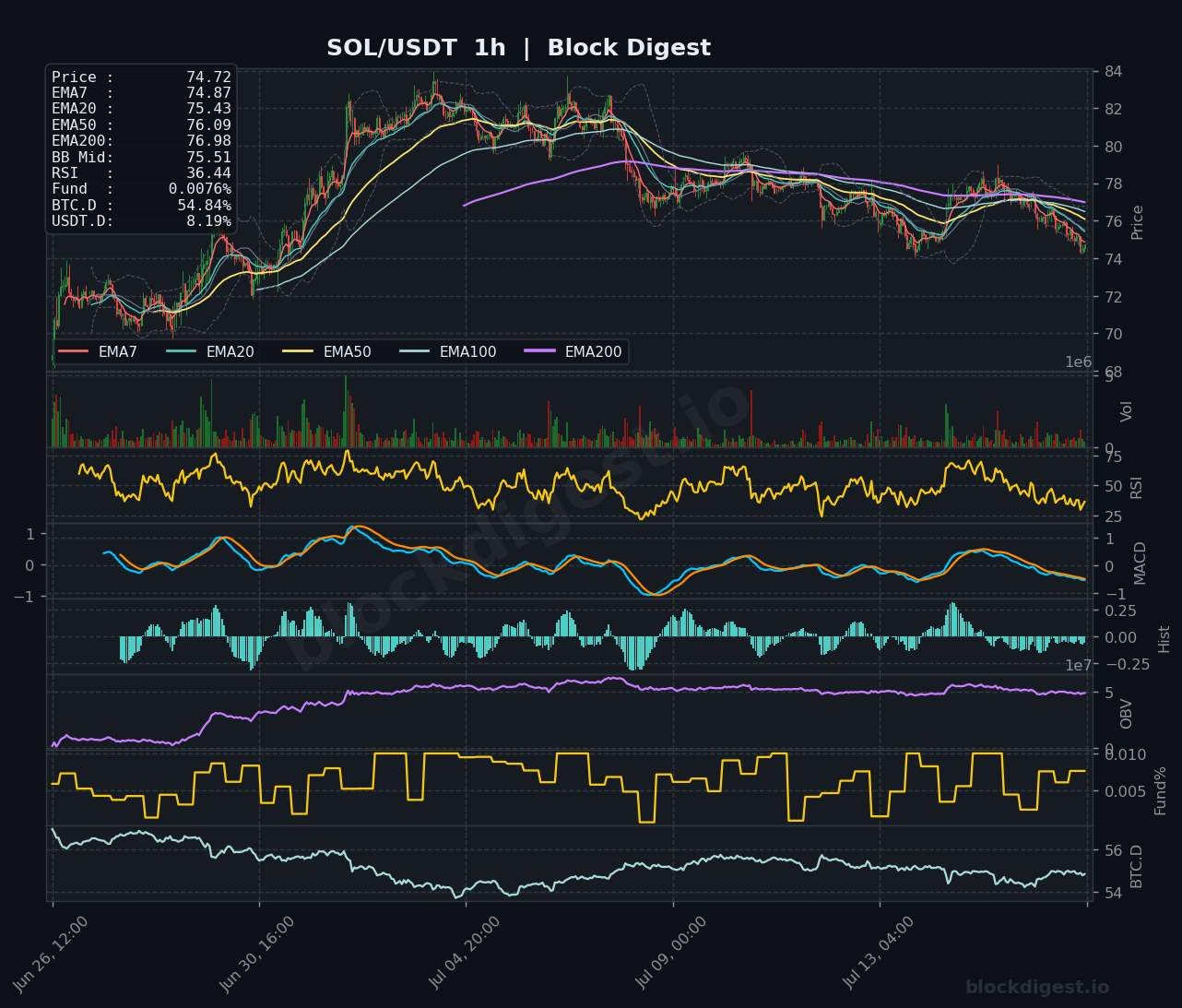Select the Fund value 0.0076%
This screenshot has height=1008, width=1182.
[200, 189]
